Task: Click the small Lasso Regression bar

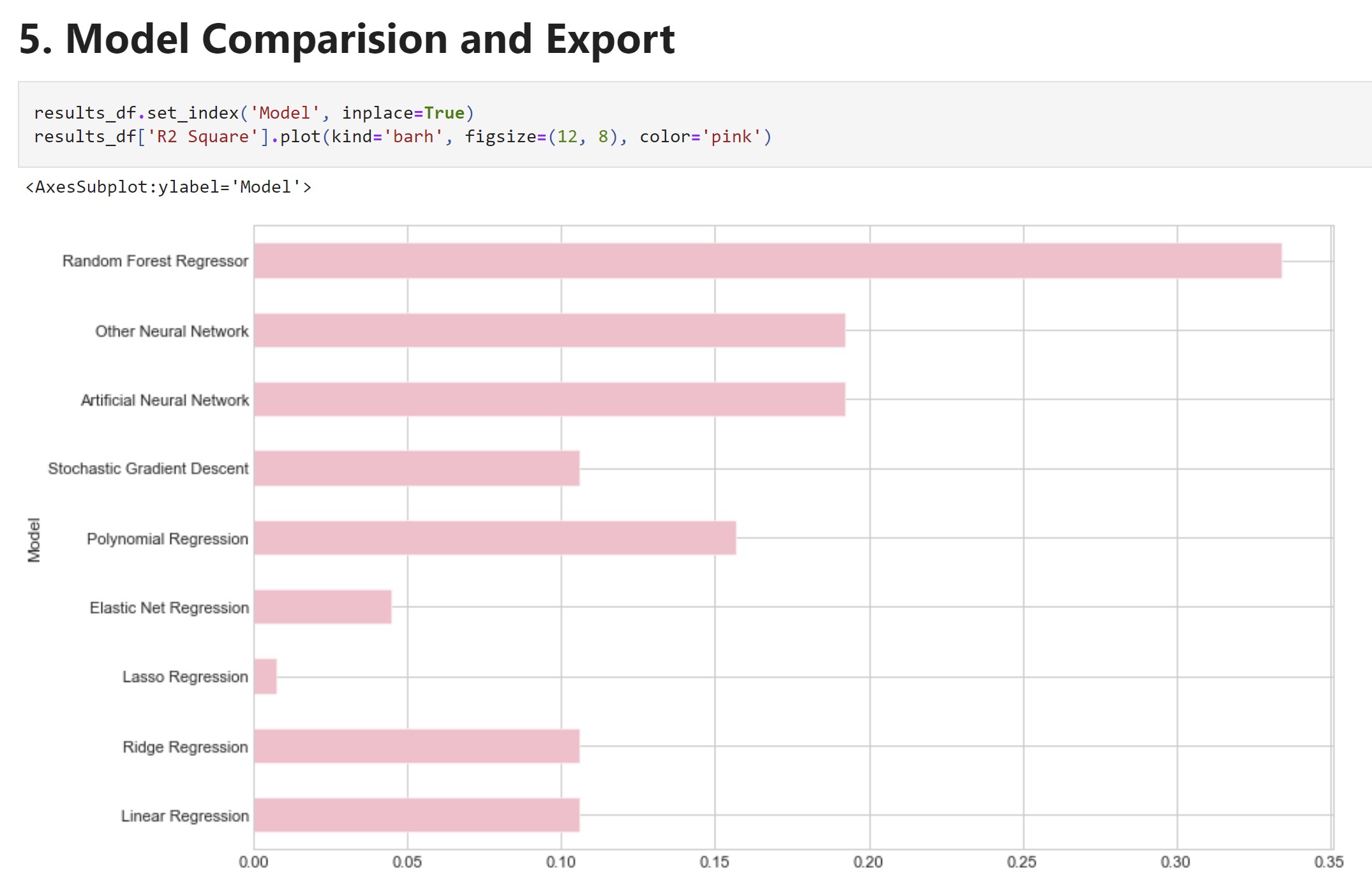Action: click(265, 676)
